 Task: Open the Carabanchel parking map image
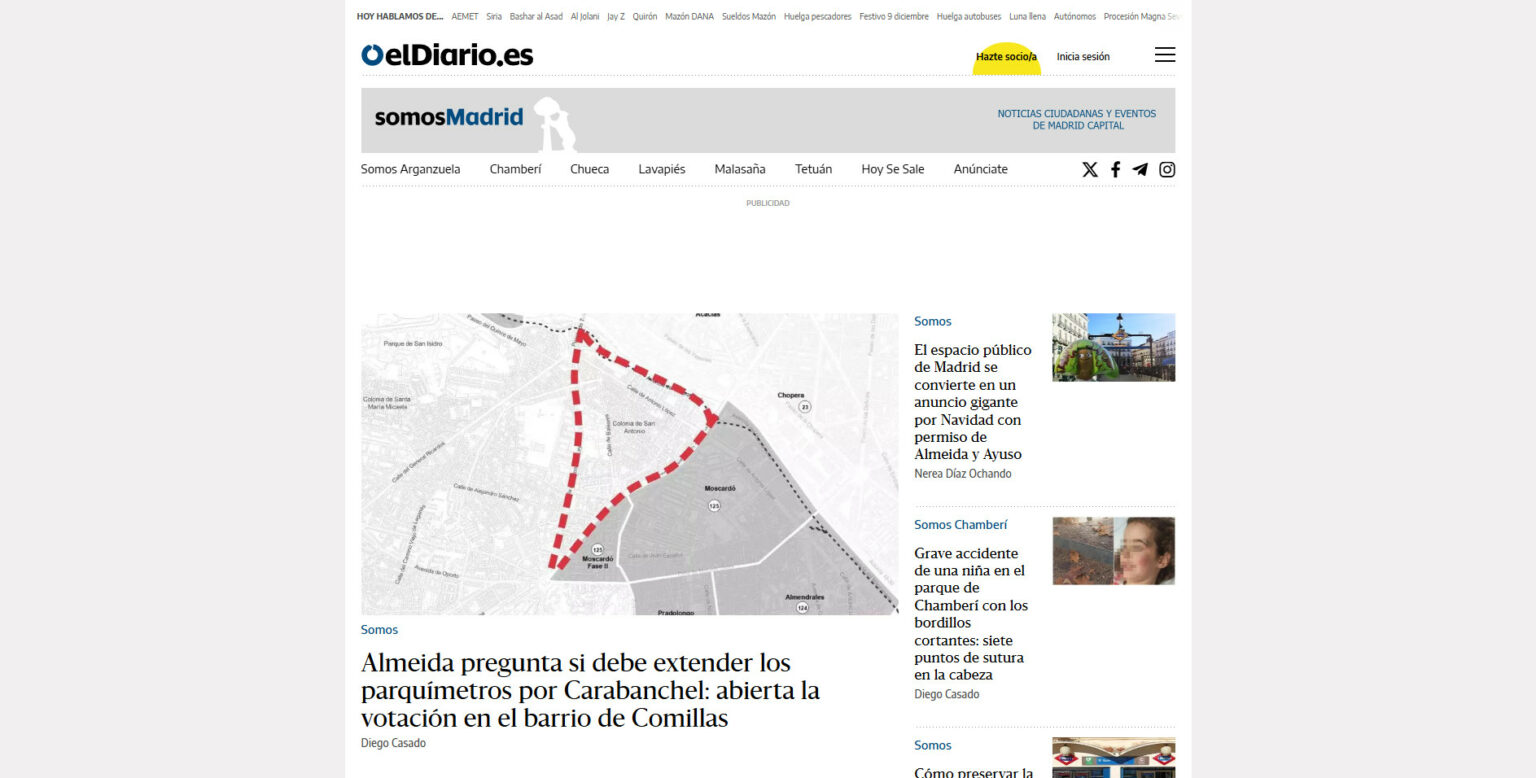click(x=629, y=463)
